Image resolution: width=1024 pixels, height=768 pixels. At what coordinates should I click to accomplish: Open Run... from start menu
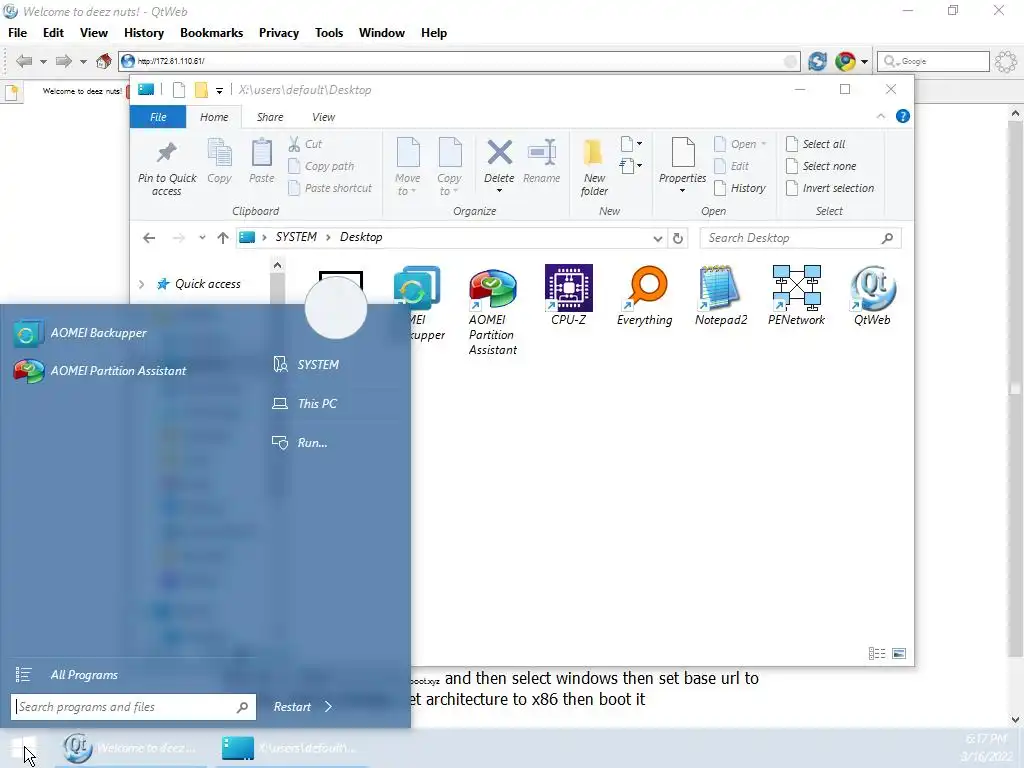tap(300, 443)
